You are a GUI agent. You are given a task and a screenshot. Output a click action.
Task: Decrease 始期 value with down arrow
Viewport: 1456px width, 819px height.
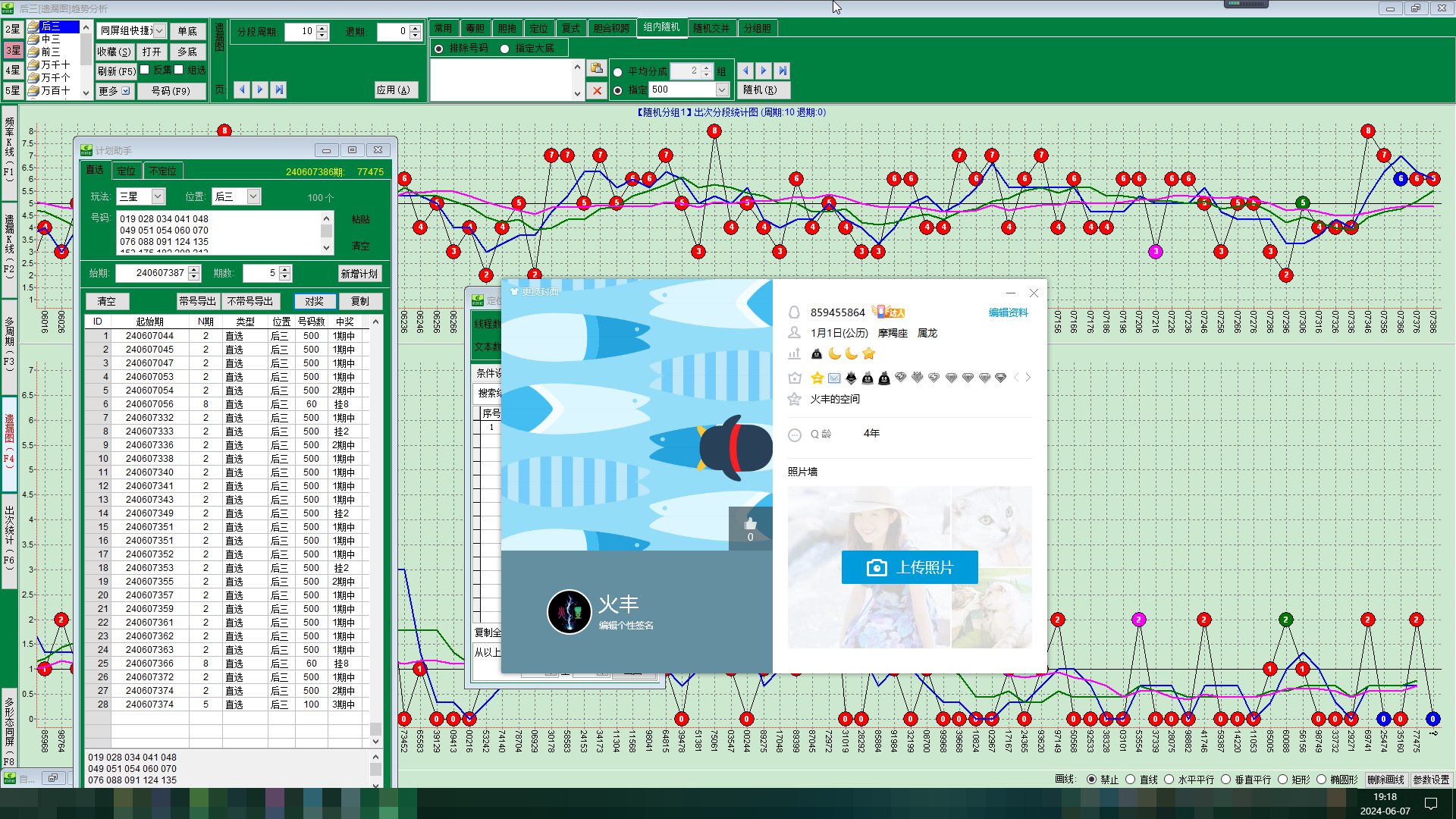194,277
